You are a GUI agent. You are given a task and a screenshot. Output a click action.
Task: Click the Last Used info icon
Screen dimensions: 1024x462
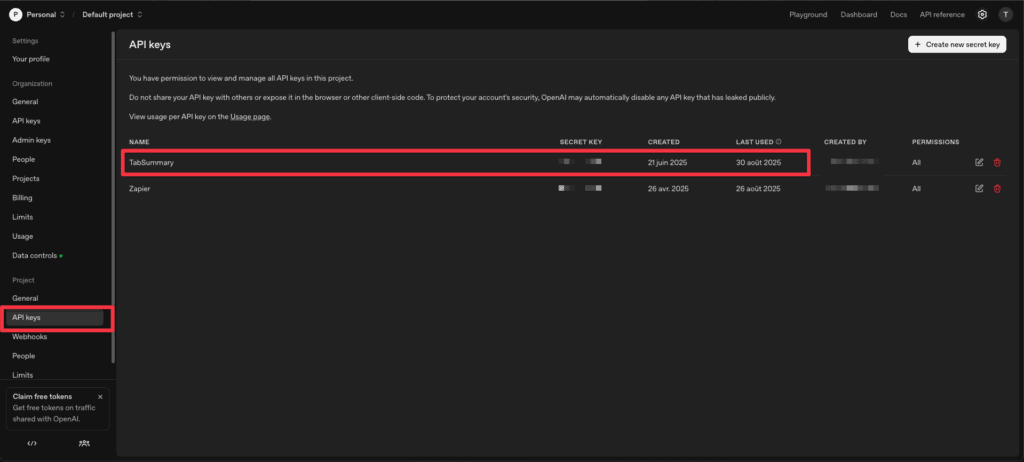pyautogui.click(x=778, y=141)
